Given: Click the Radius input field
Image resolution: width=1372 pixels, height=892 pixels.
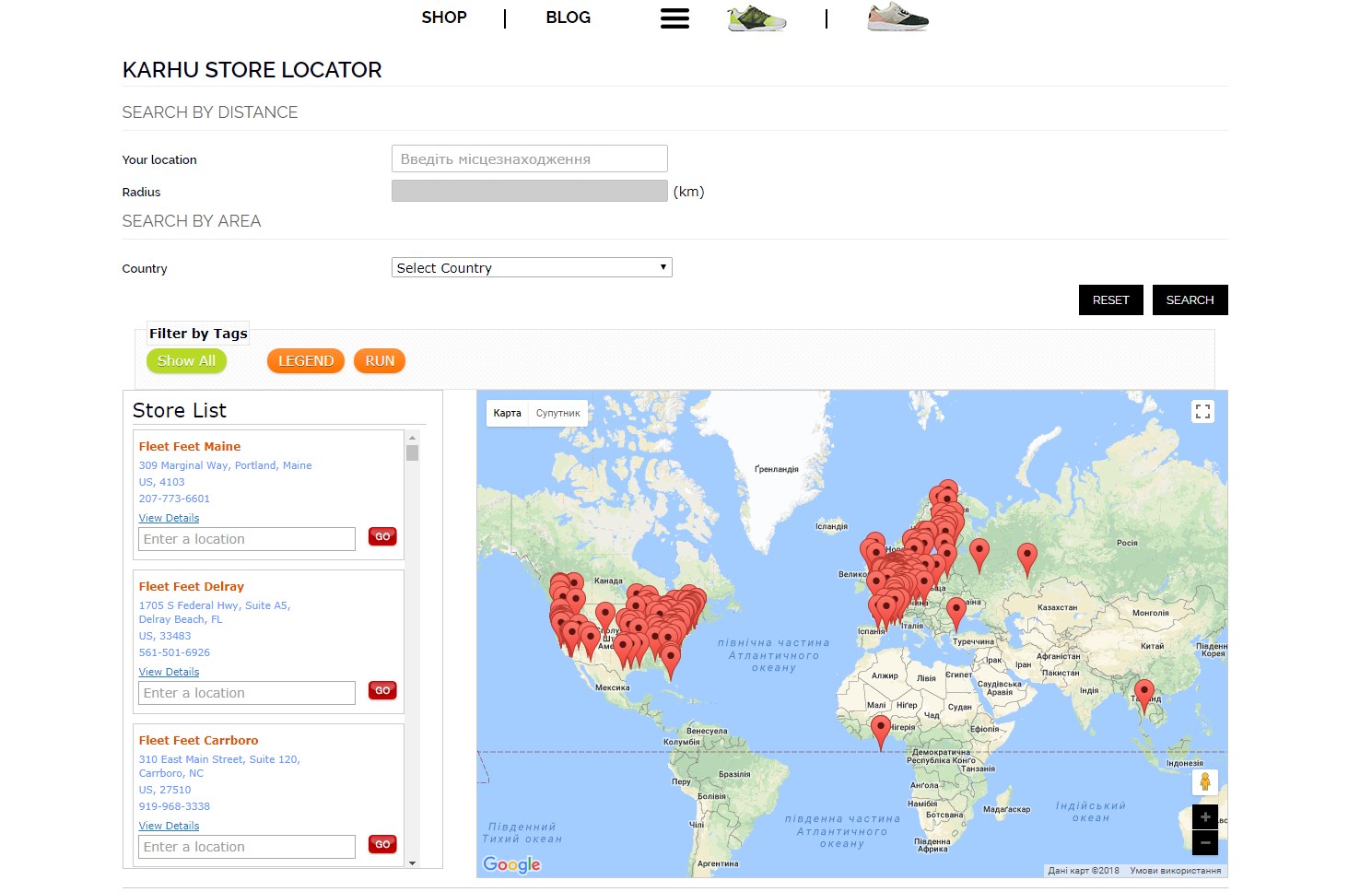Looking at the screenshot, I should coord(530,191).
